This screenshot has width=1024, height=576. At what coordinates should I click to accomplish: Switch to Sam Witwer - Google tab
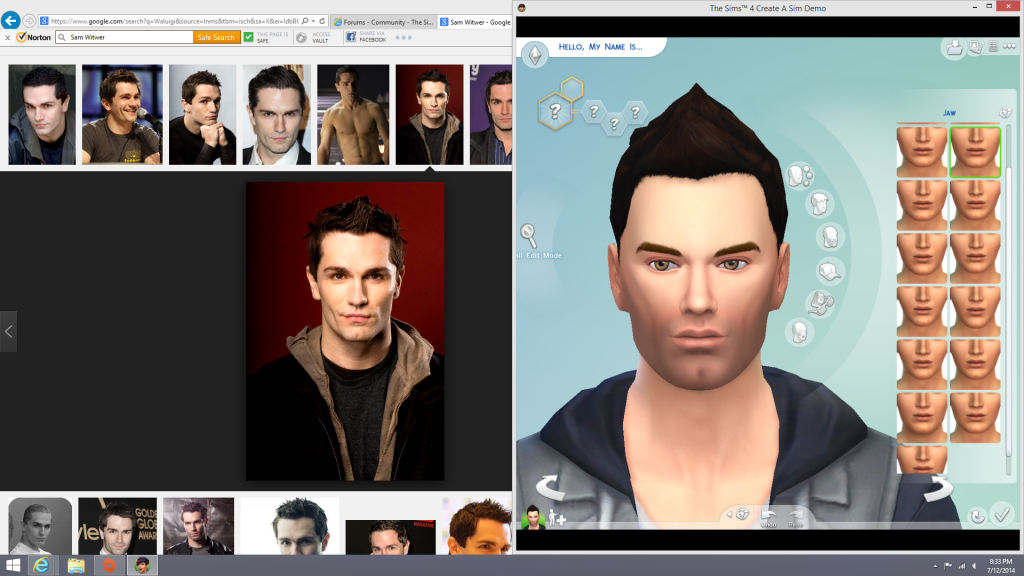(x=475, y=22)
